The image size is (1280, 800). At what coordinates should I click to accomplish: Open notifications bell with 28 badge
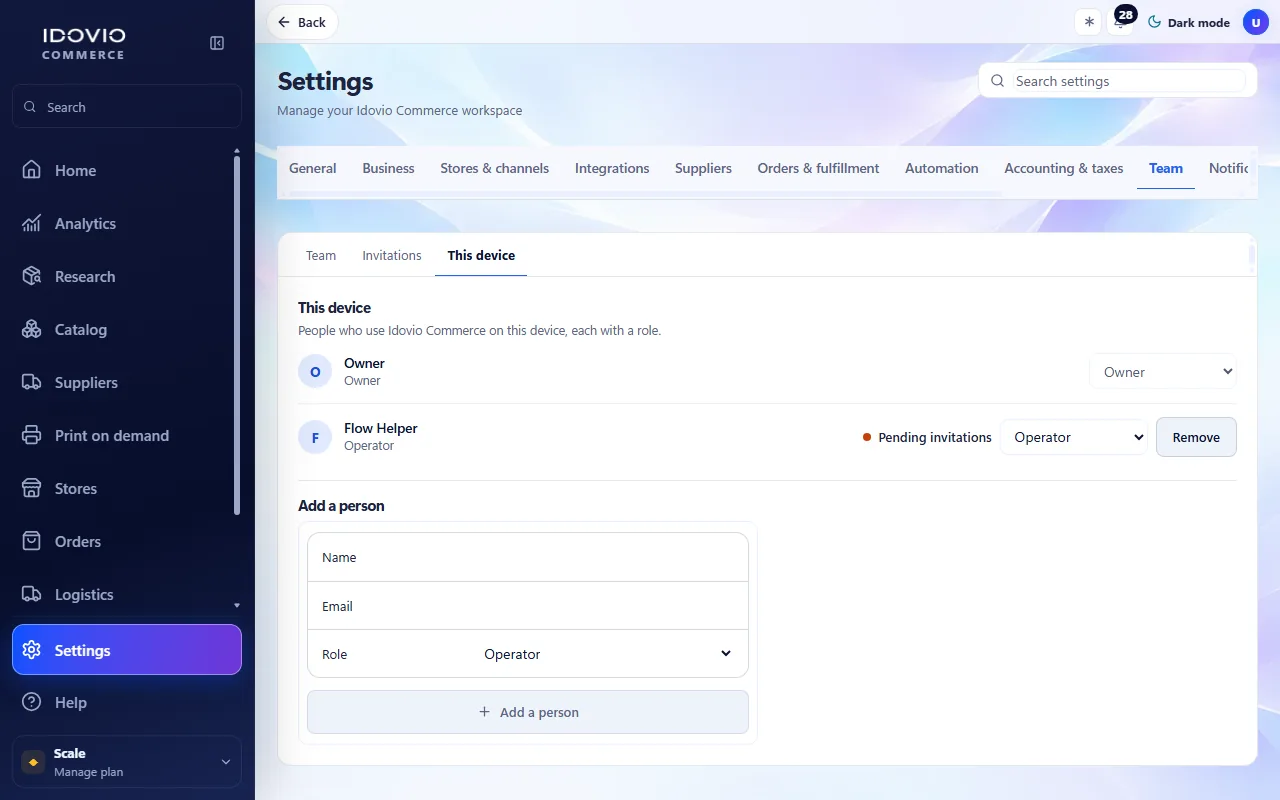coord(1122,22)
